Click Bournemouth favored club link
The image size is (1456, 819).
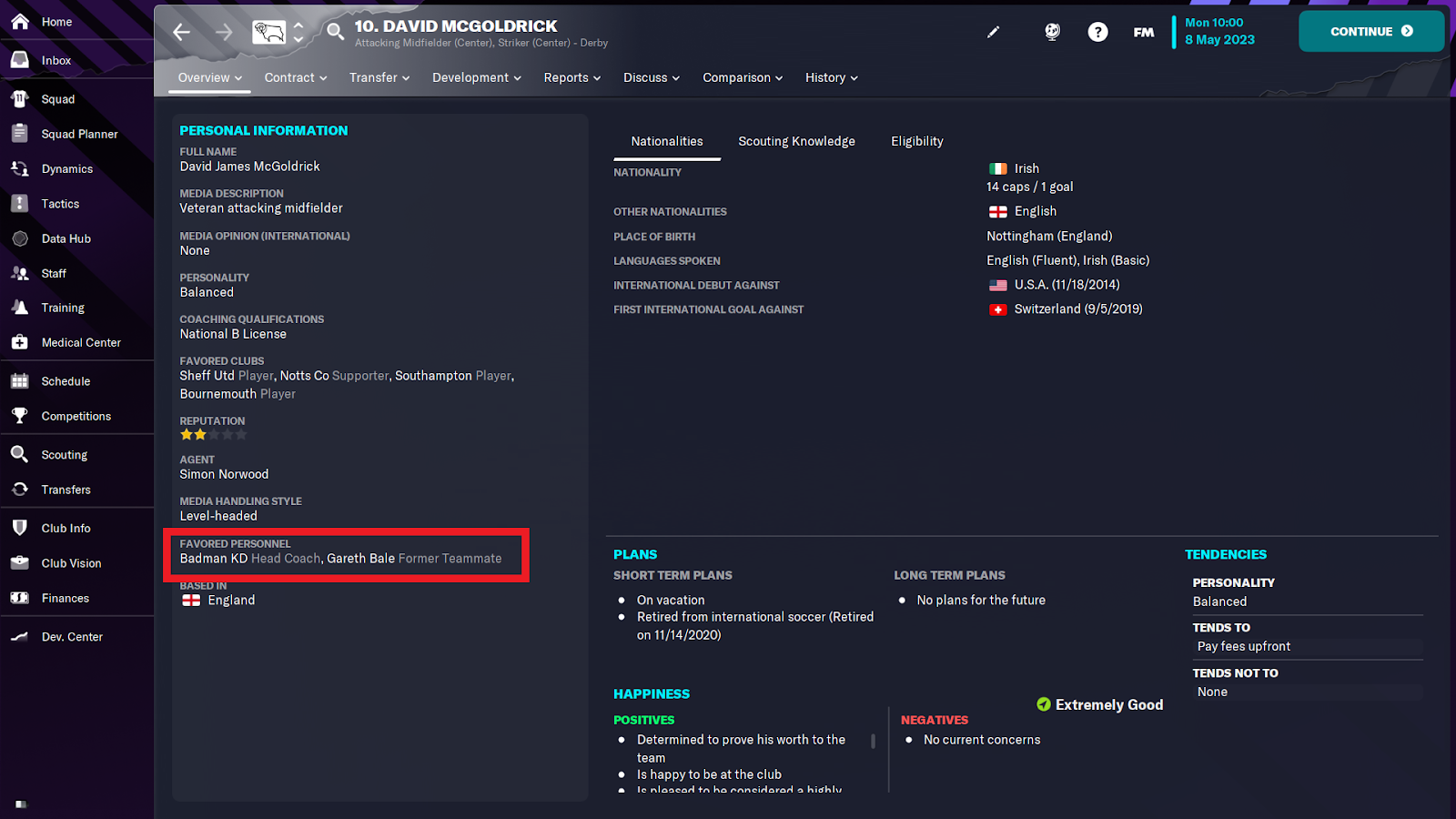(218, 394)
